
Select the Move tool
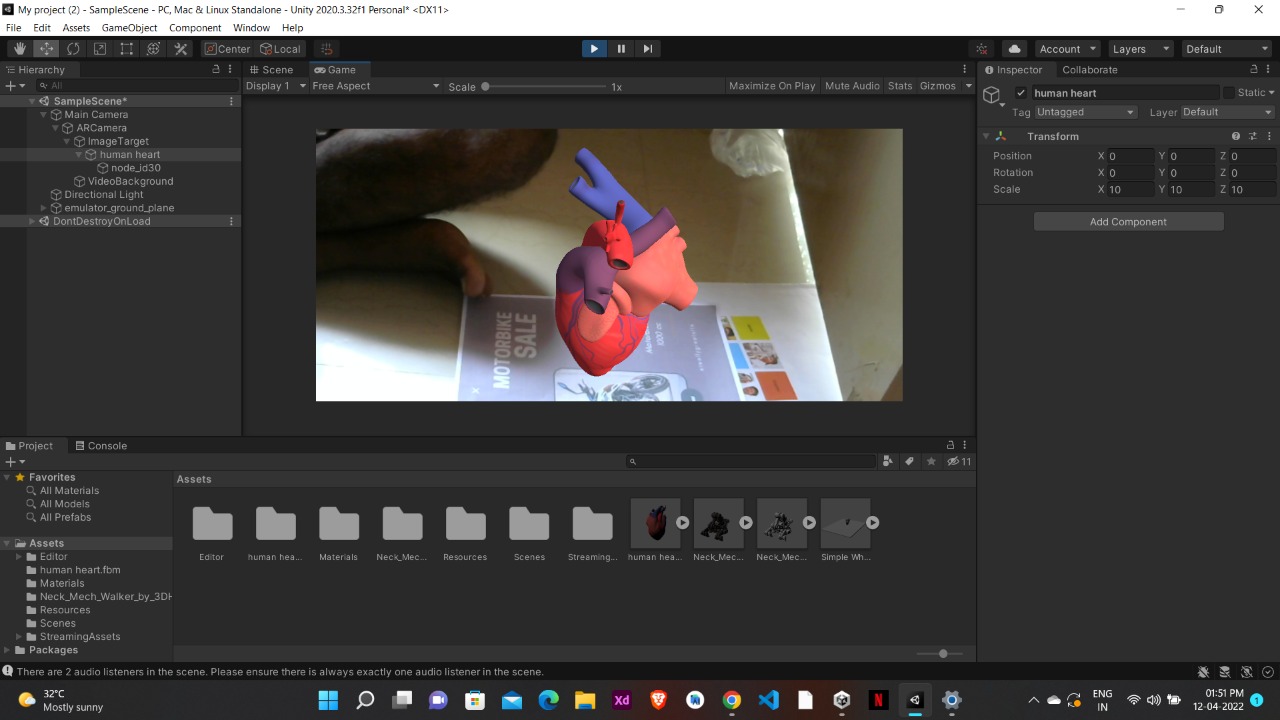click(x=47, y=49)
